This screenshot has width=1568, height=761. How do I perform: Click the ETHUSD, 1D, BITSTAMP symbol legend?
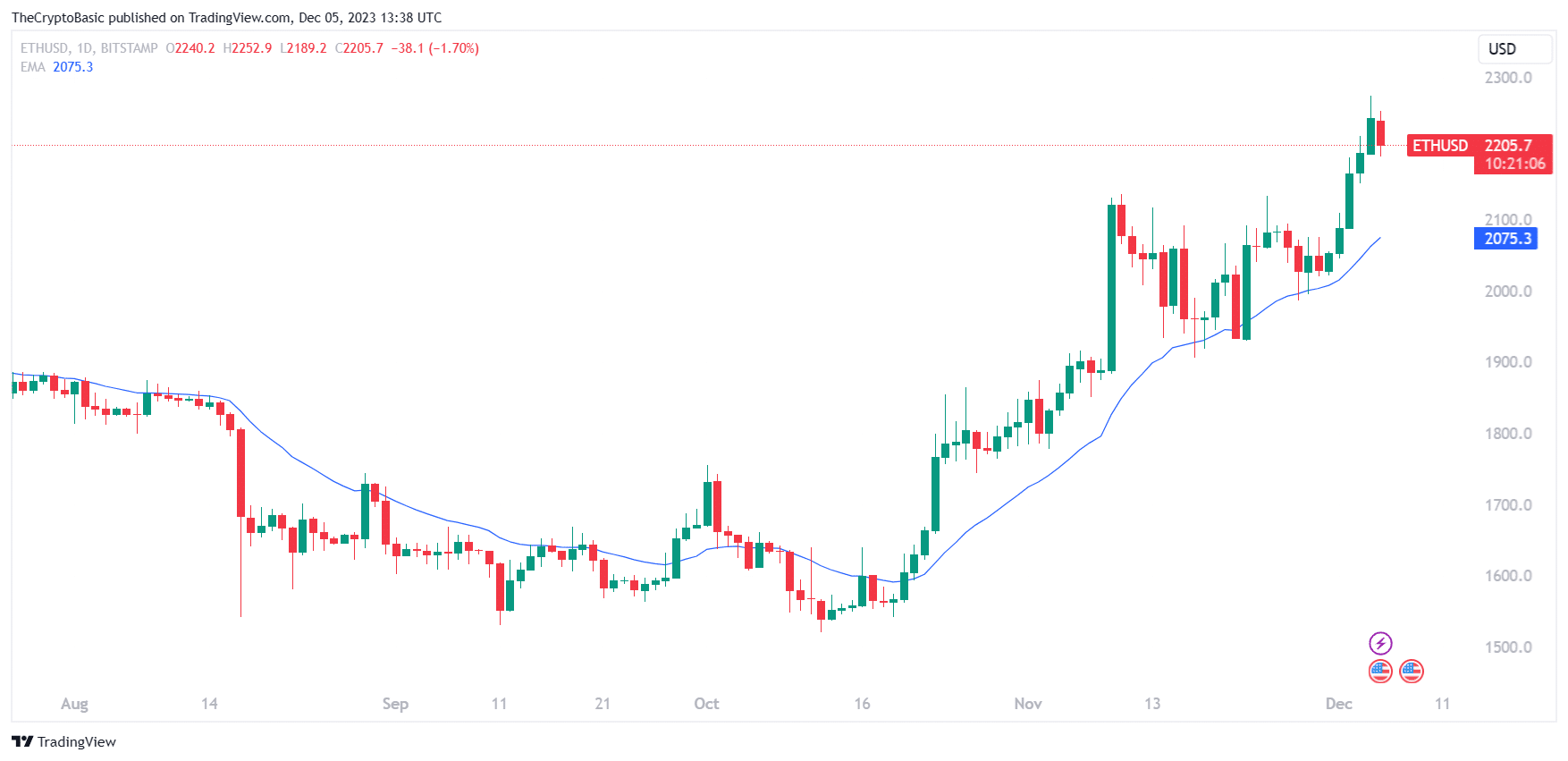89,48
